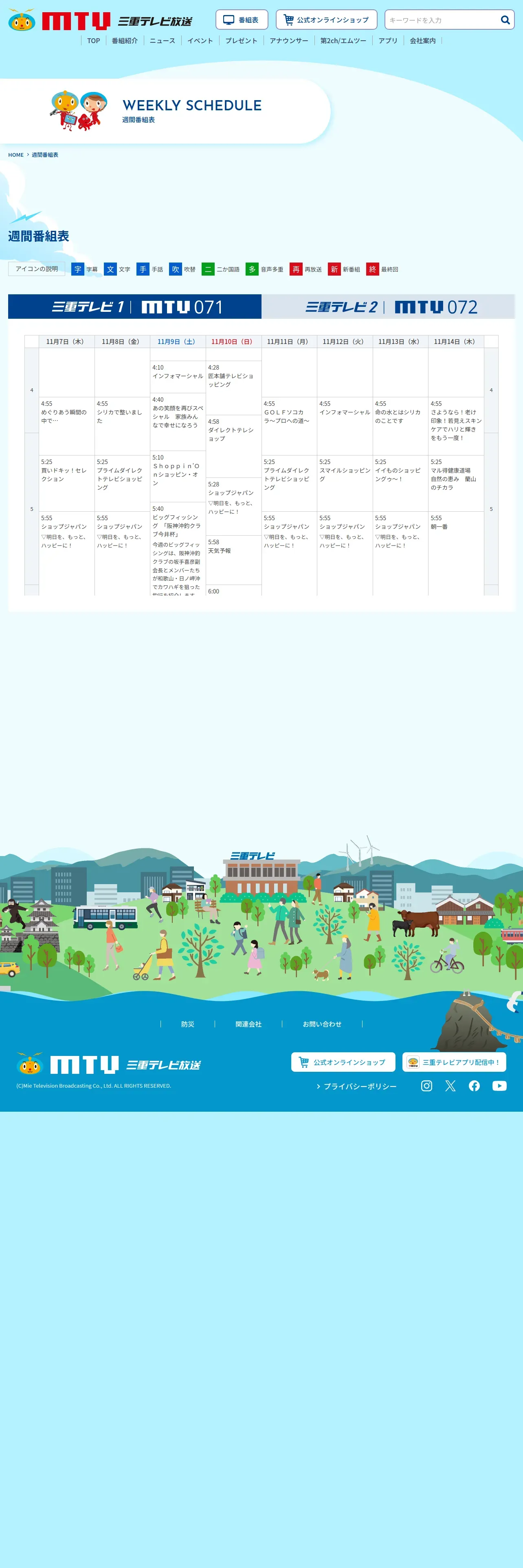The width and height of the screenshot is (523, 1568).
Task: Select 三重テレビ1 MTV 071 tab
Action: click(x=134, y=307)
